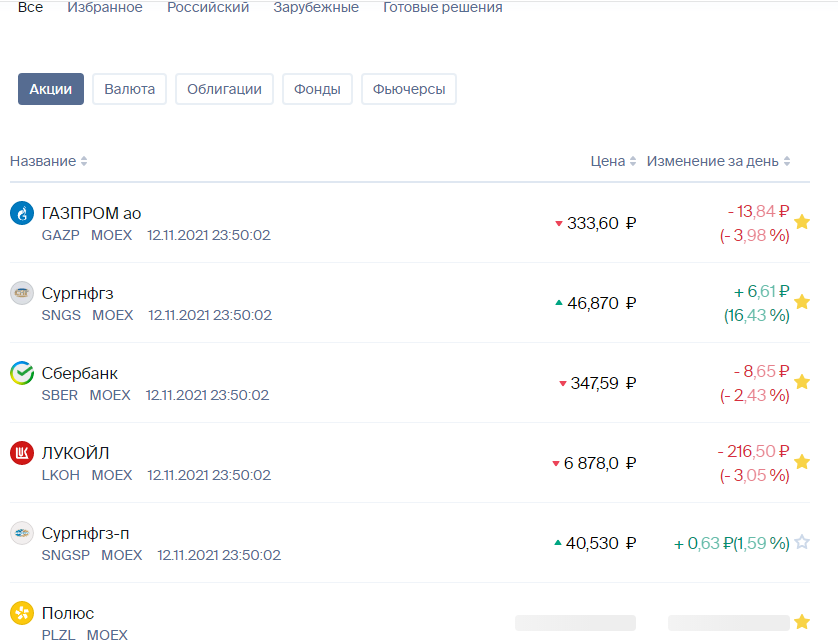Viewport: 838px width, 640px height.
Task: Click the change percentage (16,43 %)
Action: (x=757, y=315)
